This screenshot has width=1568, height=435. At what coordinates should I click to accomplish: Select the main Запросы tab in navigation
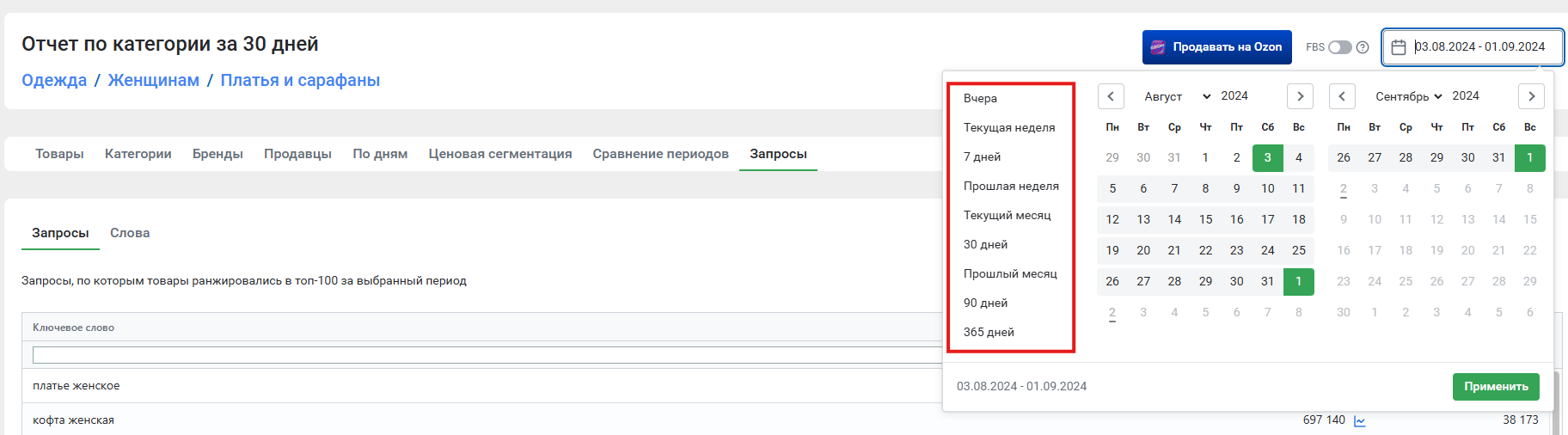pos(778,154)
